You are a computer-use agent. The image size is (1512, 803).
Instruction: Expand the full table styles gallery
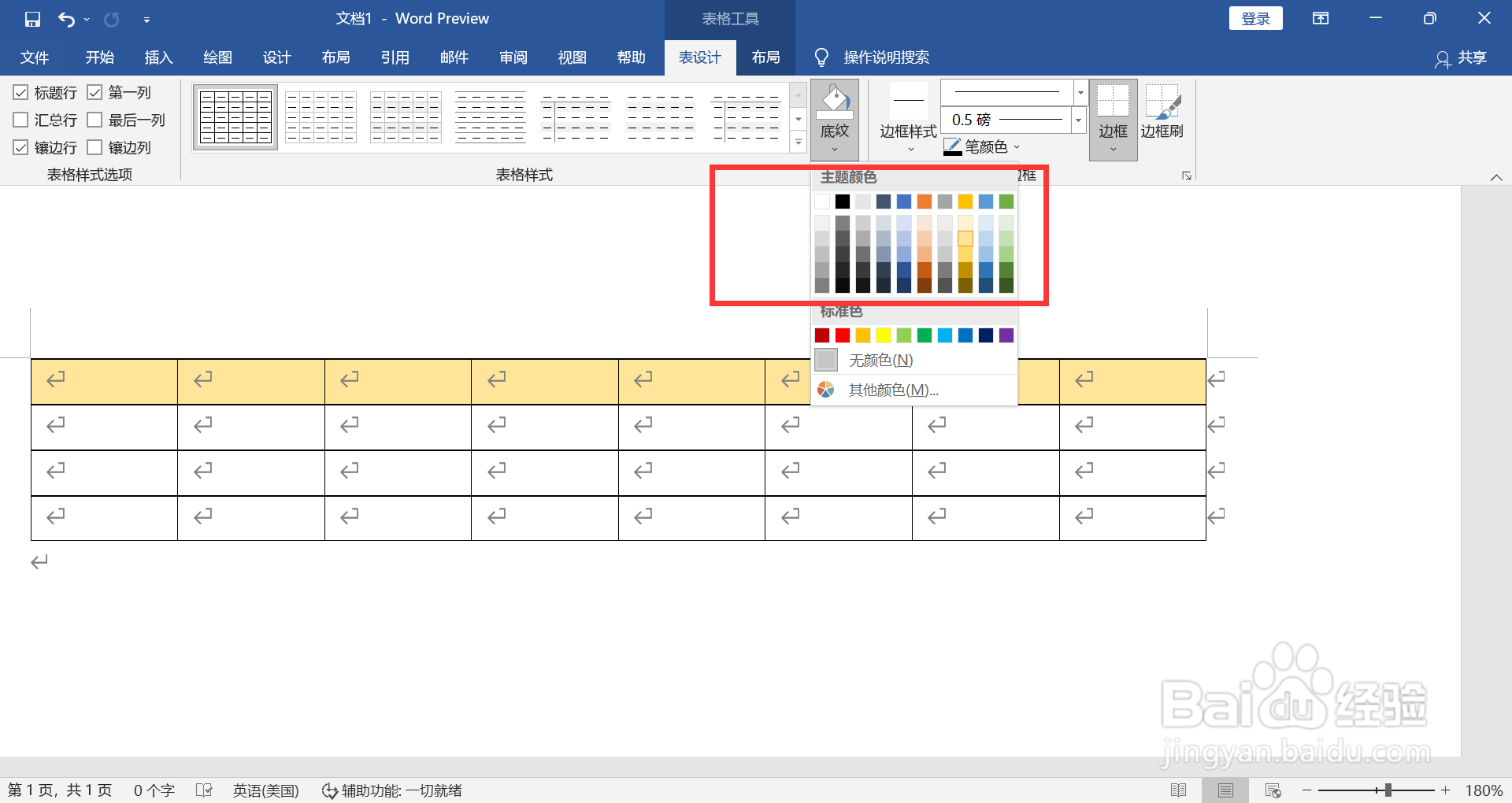(x=799, y=142)
